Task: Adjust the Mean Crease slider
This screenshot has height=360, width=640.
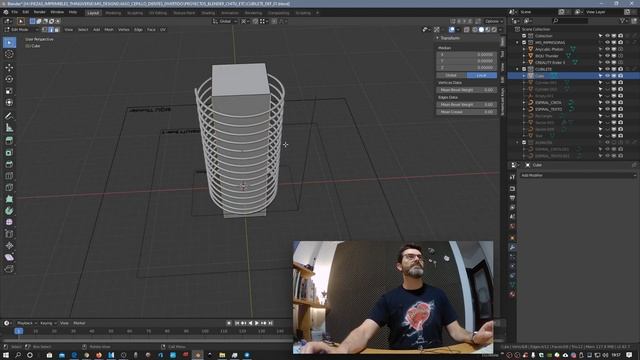Action: (467, 112)
